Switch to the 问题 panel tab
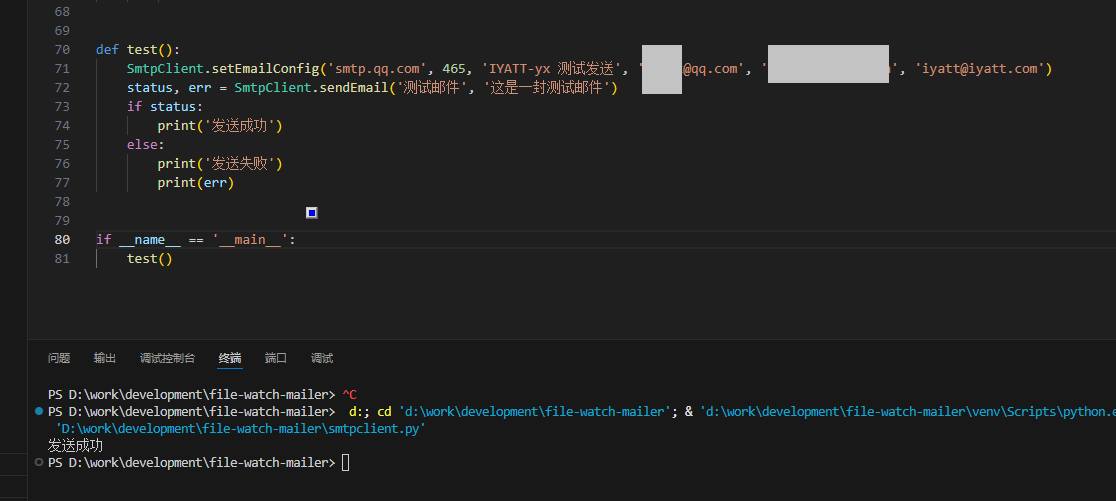Image resolution: width=1116 pixels, height=501 pixels. (x=59, y=358)
